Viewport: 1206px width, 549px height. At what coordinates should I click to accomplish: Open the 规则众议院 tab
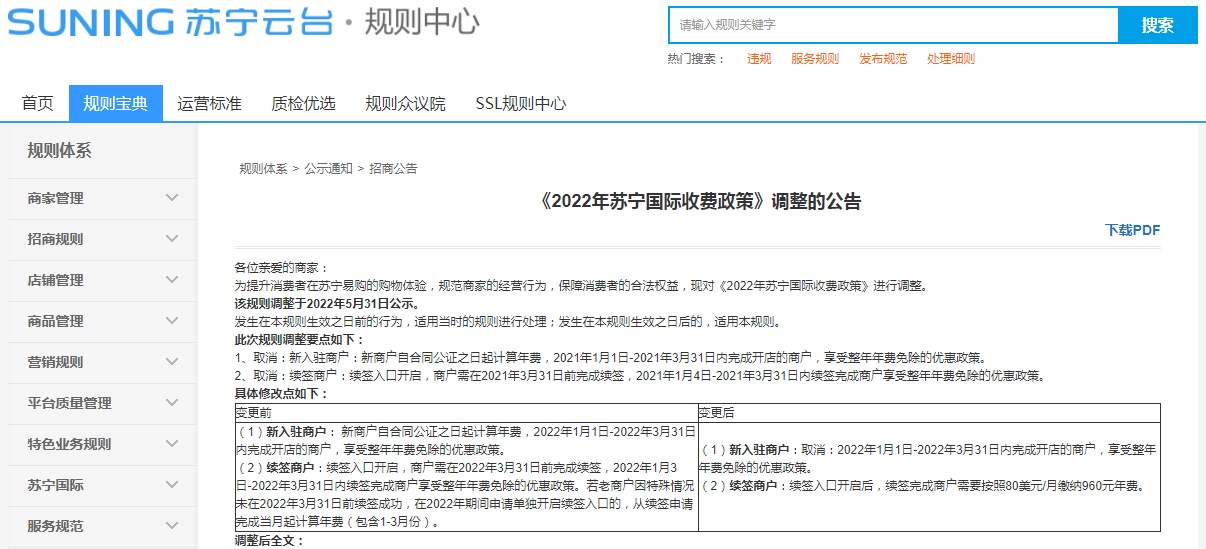(x=405, y=103)
